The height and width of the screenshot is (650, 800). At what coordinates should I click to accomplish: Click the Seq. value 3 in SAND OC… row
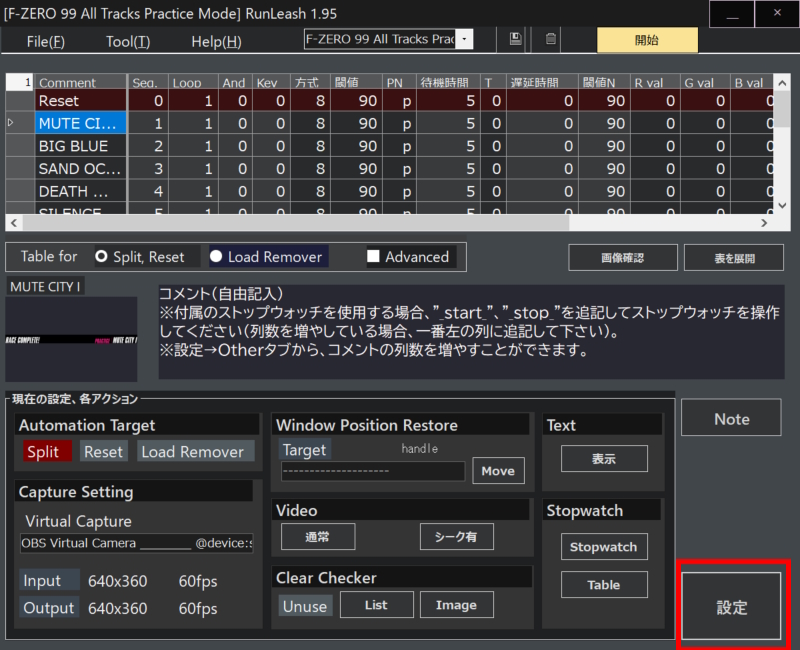[147, 168]
